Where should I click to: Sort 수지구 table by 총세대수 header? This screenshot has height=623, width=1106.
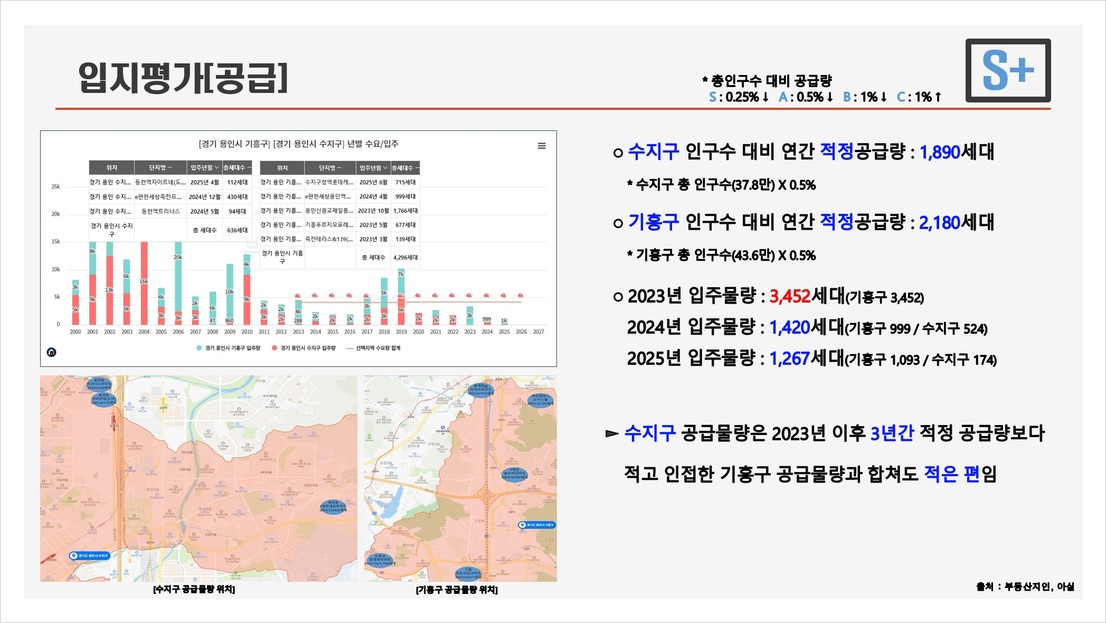coord(236,168)
